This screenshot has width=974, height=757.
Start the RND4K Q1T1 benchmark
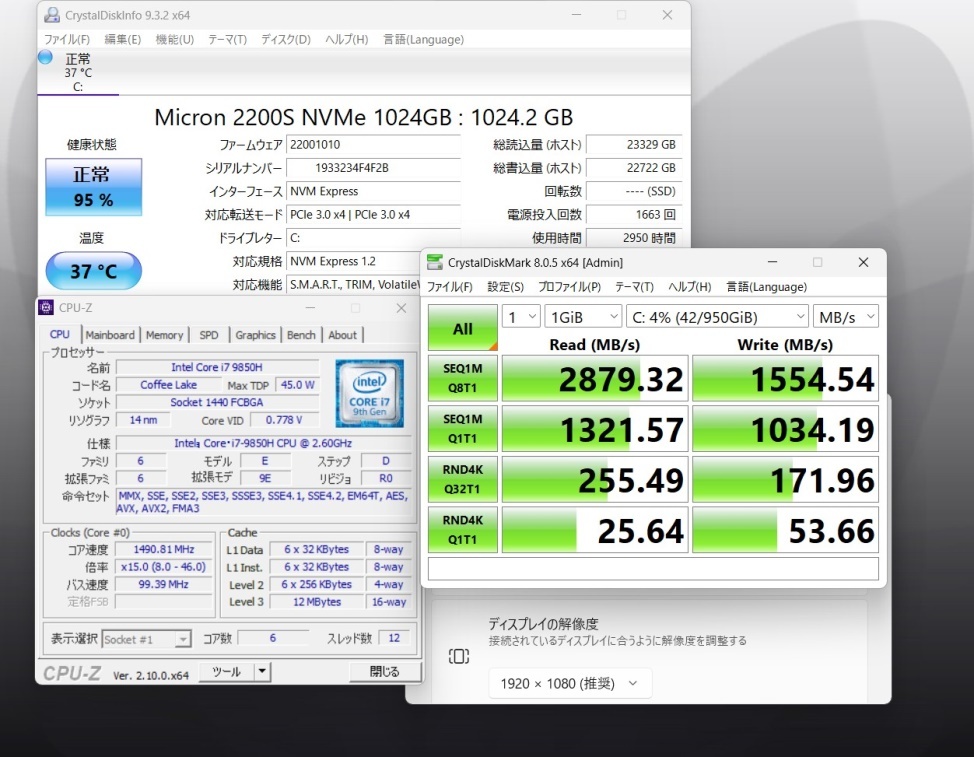point(462,530)
